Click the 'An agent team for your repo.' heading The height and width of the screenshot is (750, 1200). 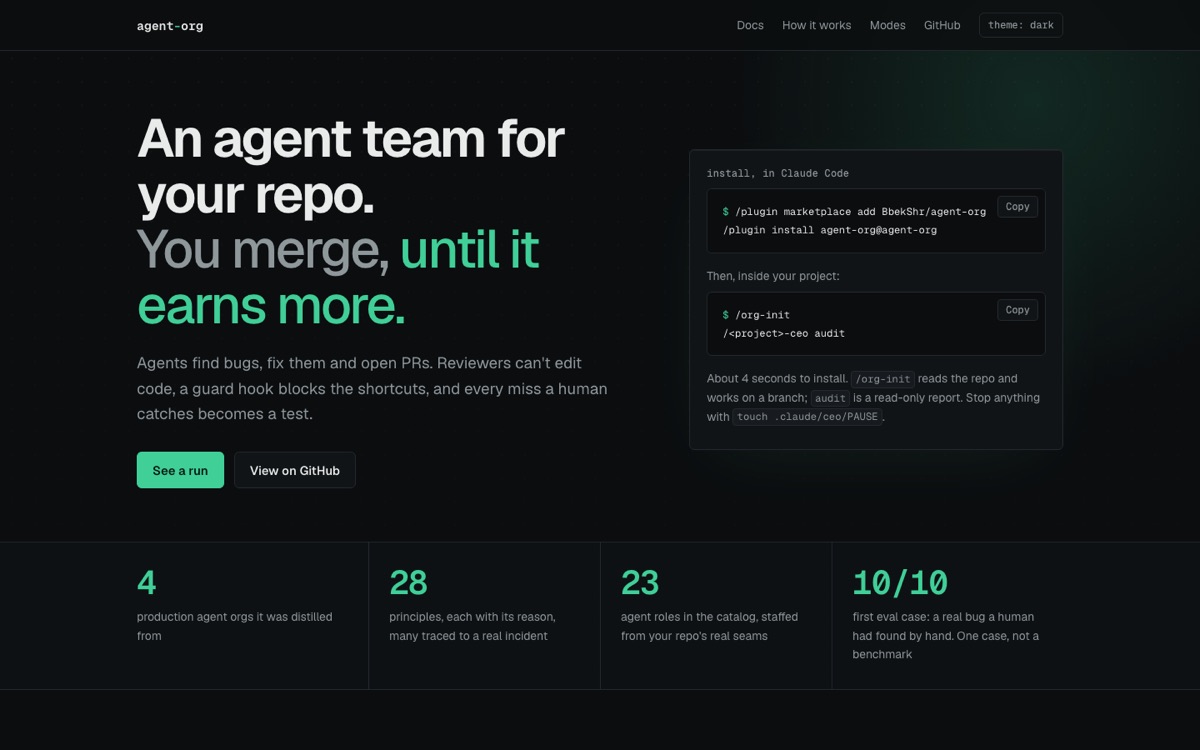350,166
